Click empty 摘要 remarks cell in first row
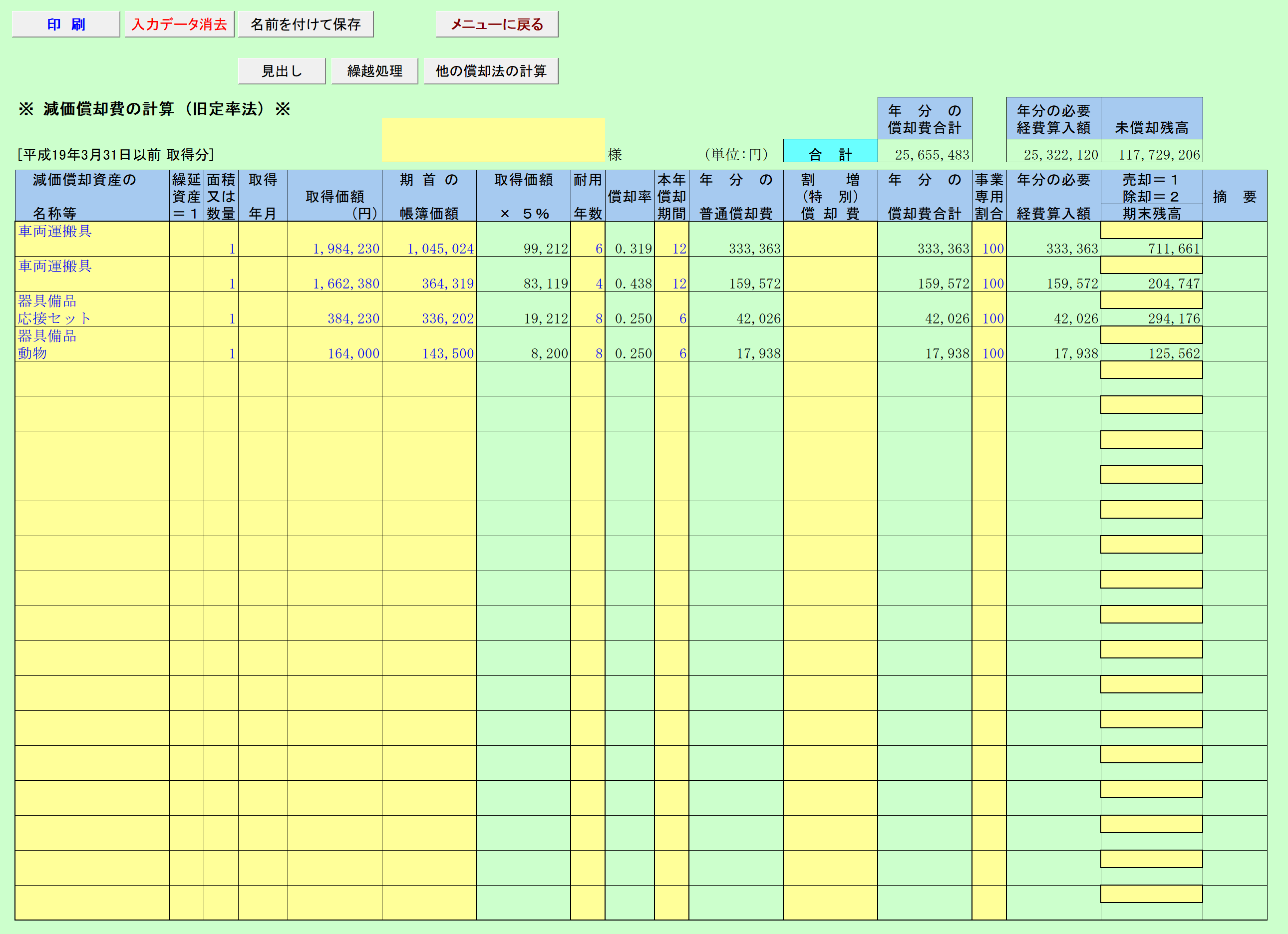 1236,239
